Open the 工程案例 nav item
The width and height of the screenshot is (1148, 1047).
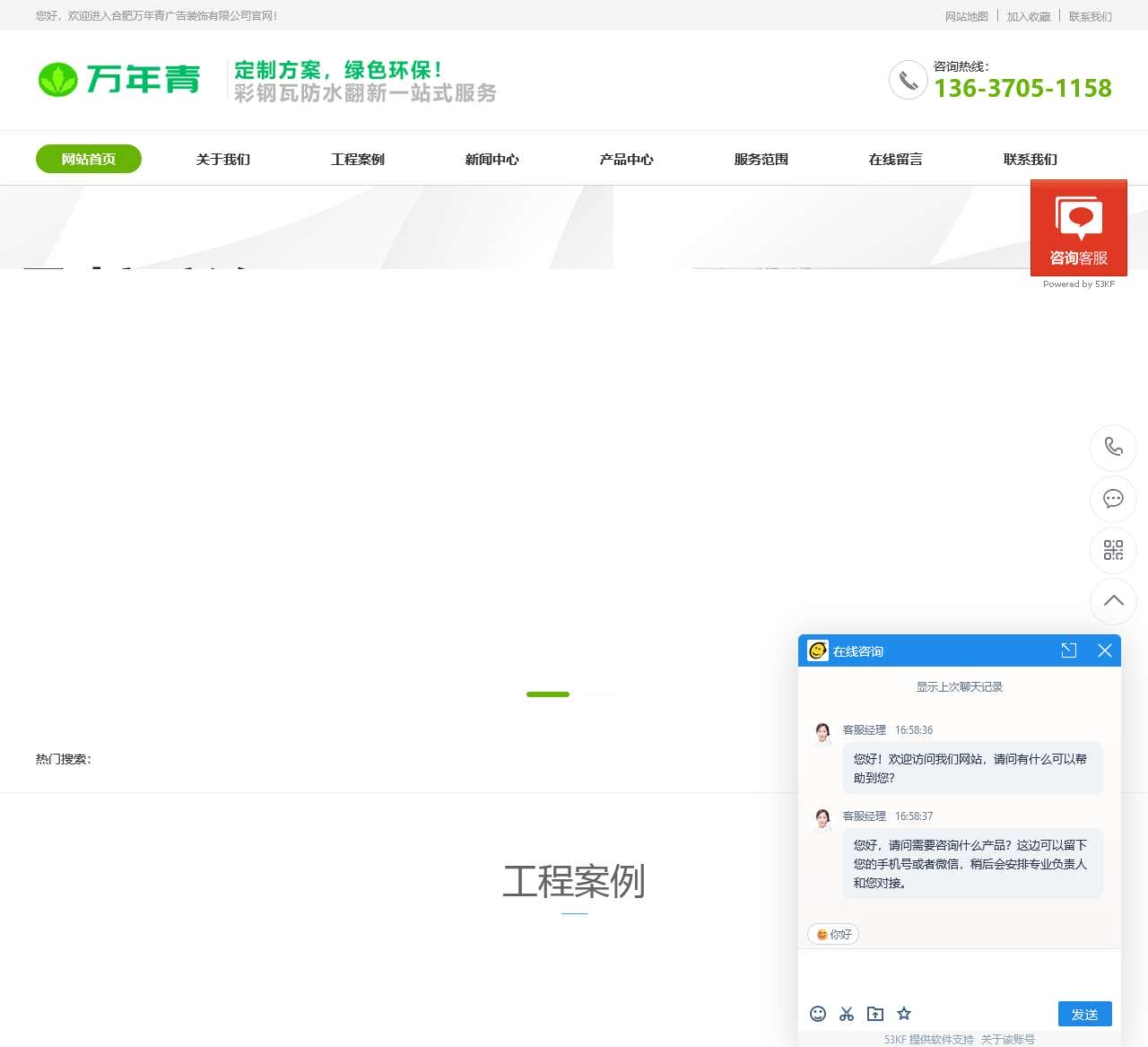(x=358, y=159)
